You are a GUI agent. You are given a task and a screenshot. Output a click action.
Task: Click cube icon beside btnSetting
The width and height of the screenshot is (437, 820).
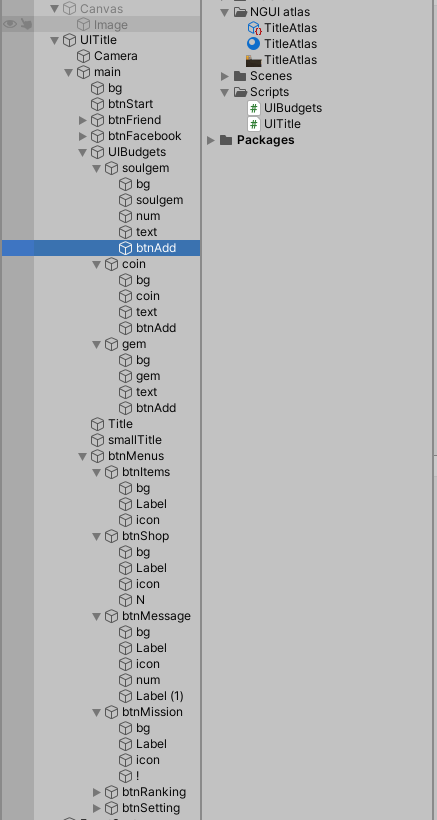111,808
